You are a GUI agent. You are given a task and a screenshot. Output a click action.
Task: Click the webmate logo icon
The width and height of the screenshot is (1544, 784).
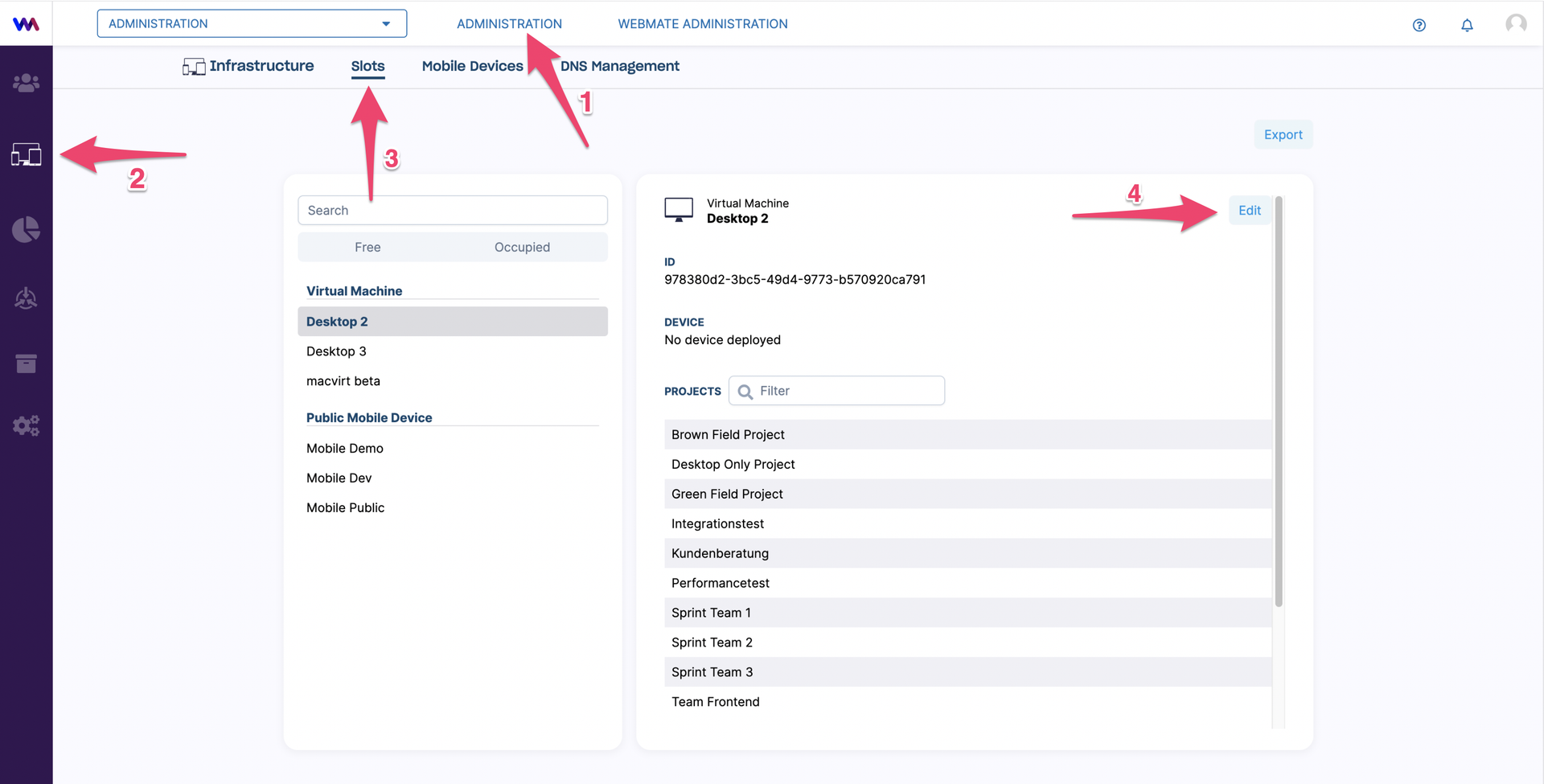(26, 24)
